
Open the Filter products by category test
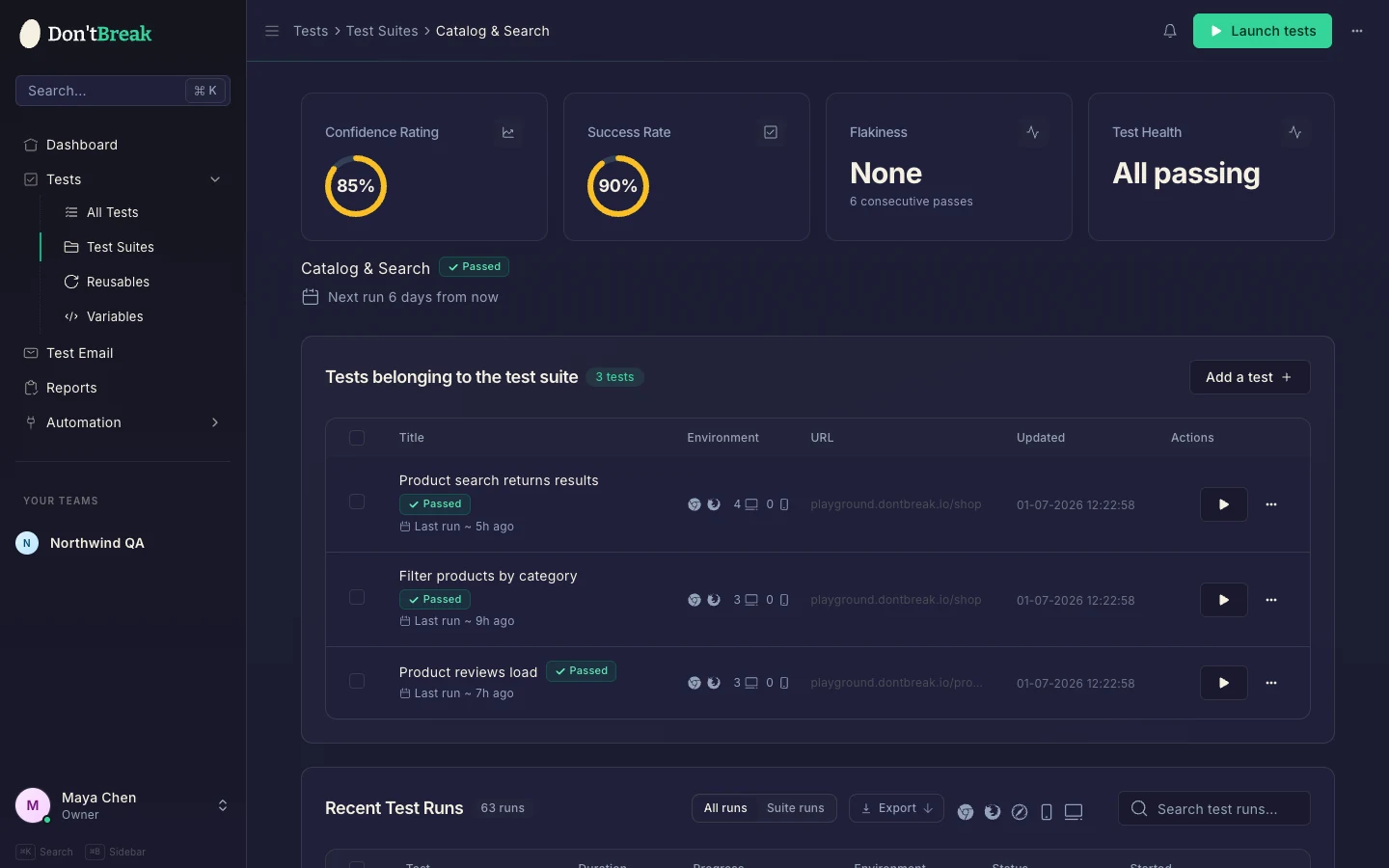[488, 576]
